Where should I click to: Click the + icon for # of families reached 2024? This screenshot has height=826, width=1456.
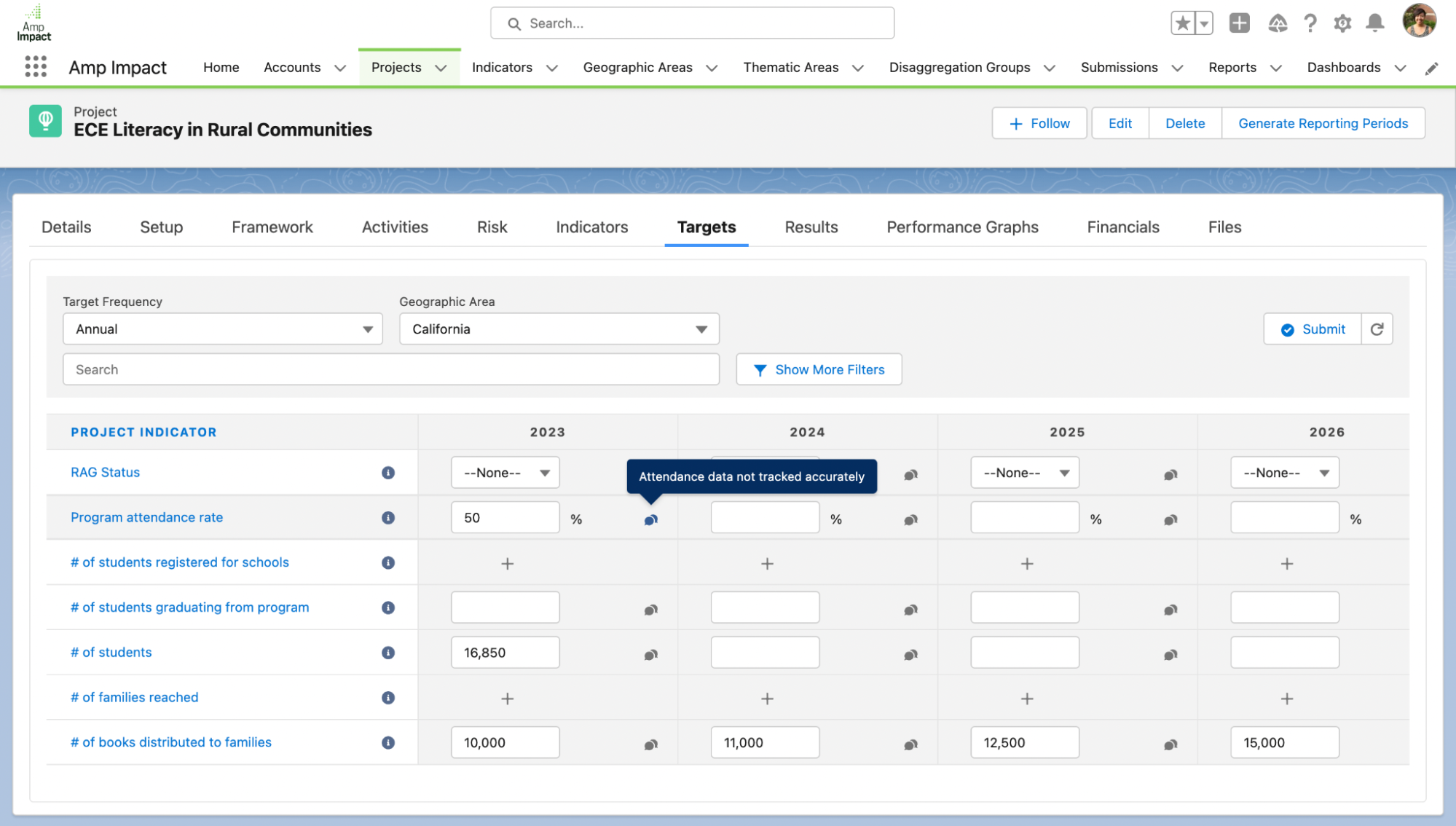click(x=766, y=697)
